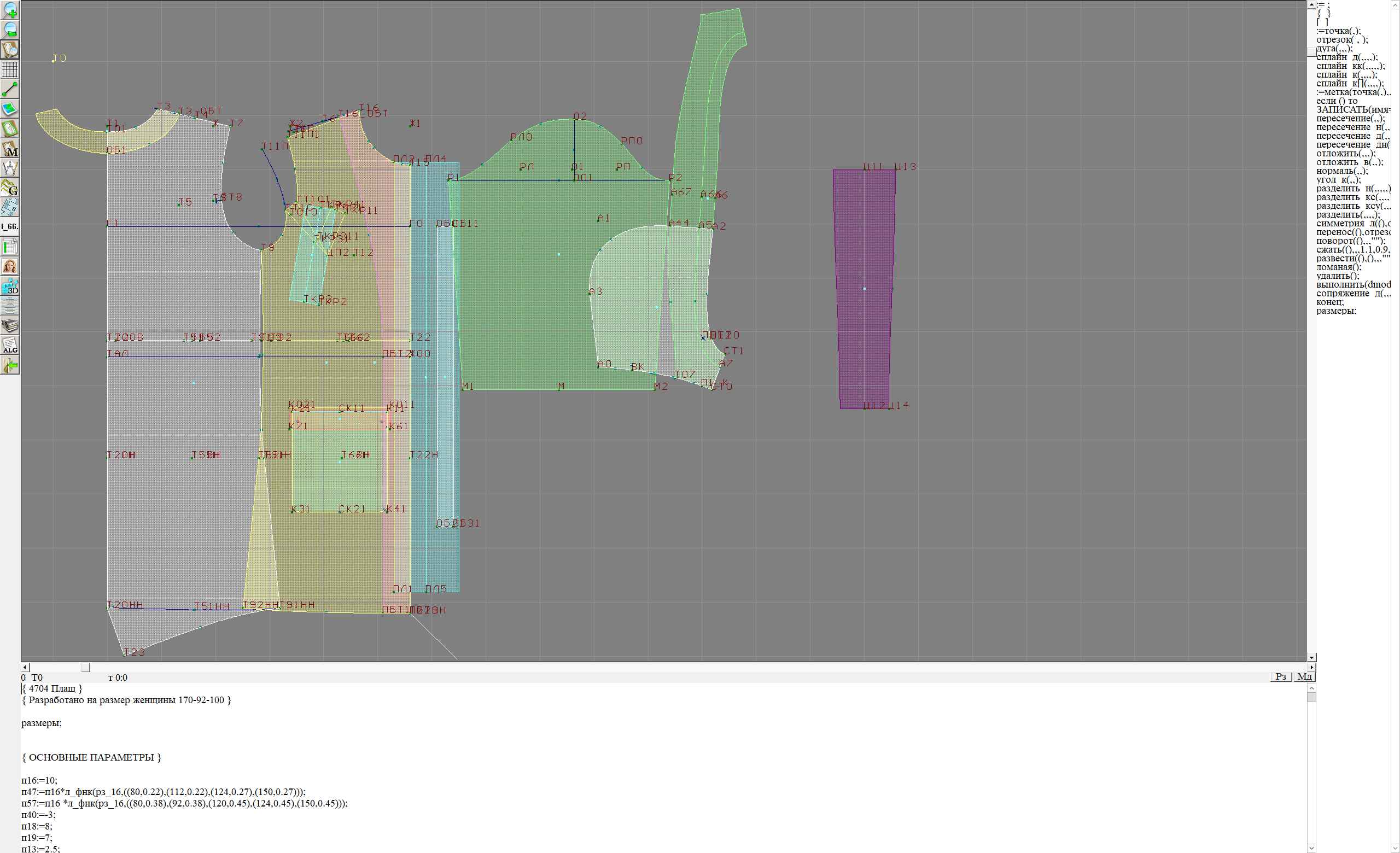Open the 3D view icon
1400x853 pixels.
pyautogui.click(x=10, y=286)
